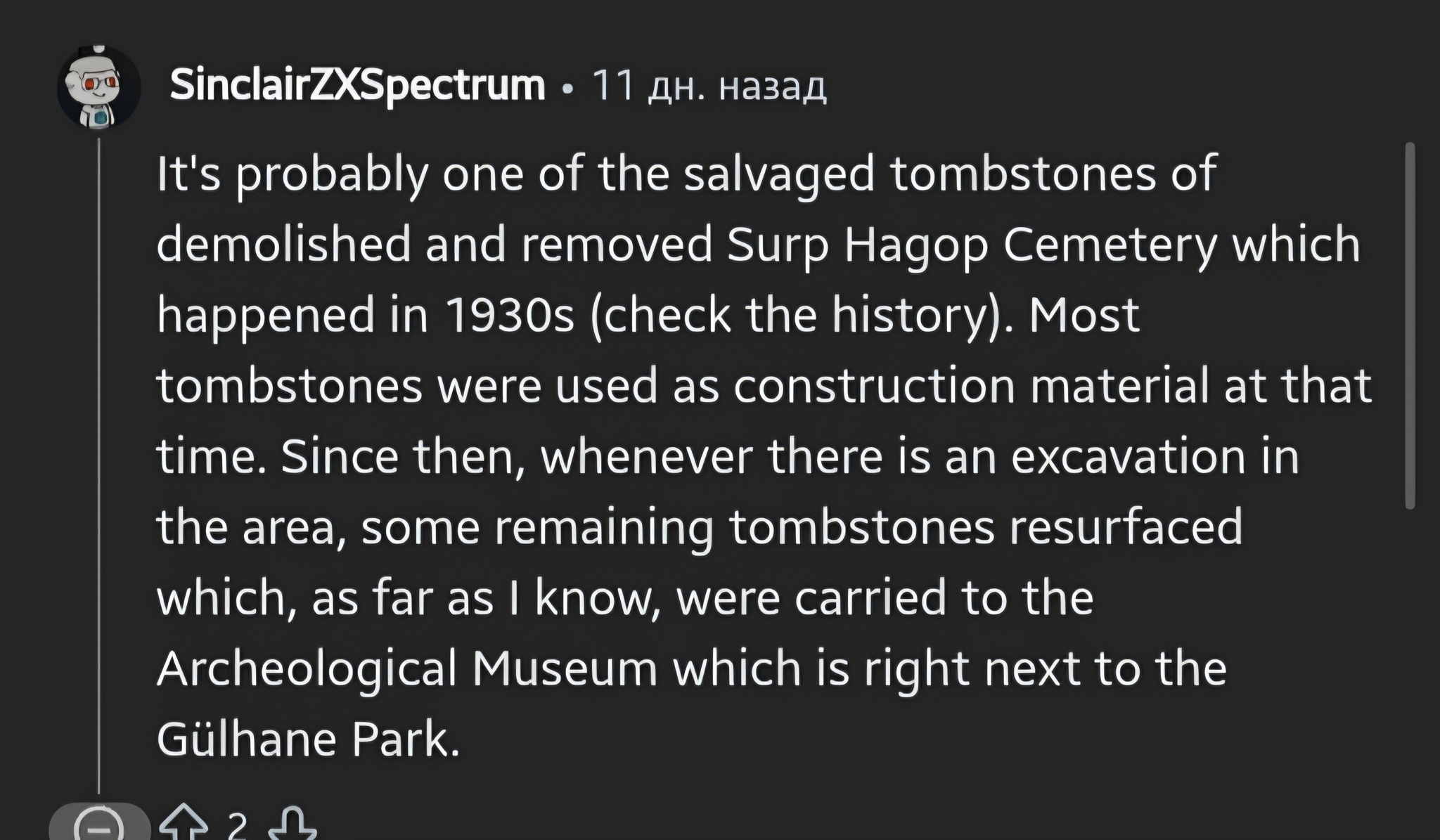The height and width of the screenshot is (840, 1440).
Task: Click the words "Surp Hagop Cemetery"
Action: [x=972, y=245]
